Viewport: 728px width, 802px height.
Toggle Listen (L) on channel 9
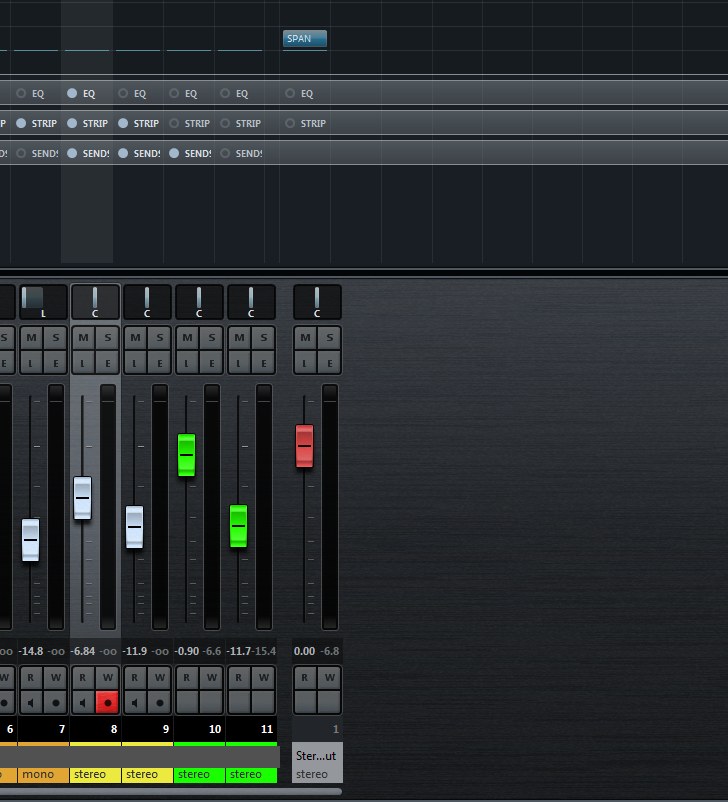tap(135, 363)
